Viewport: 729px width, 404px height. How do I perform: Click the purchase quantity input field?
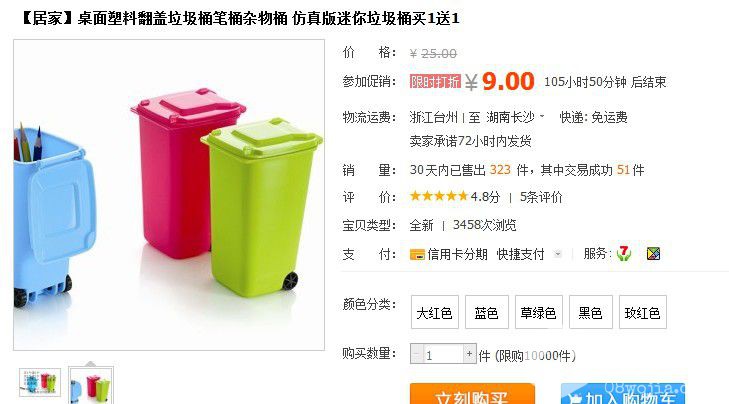443,354
